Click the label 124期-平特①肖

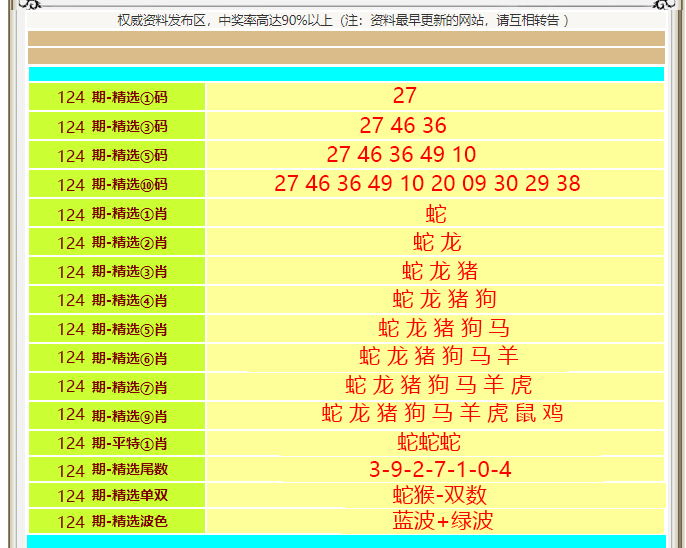coord(112,443)
